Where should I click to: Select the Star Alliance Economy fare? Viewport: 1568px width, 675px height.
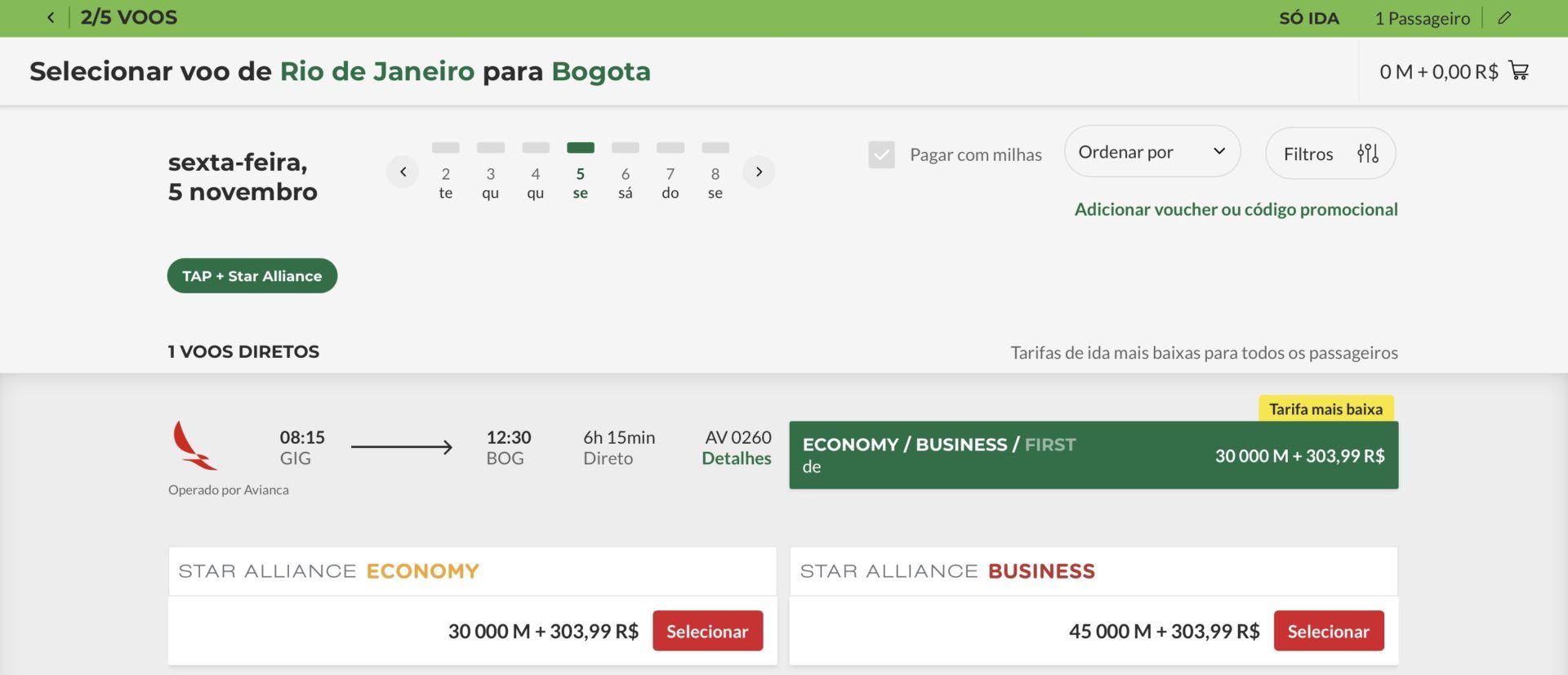pyautogui.click(x=707, y=631)
